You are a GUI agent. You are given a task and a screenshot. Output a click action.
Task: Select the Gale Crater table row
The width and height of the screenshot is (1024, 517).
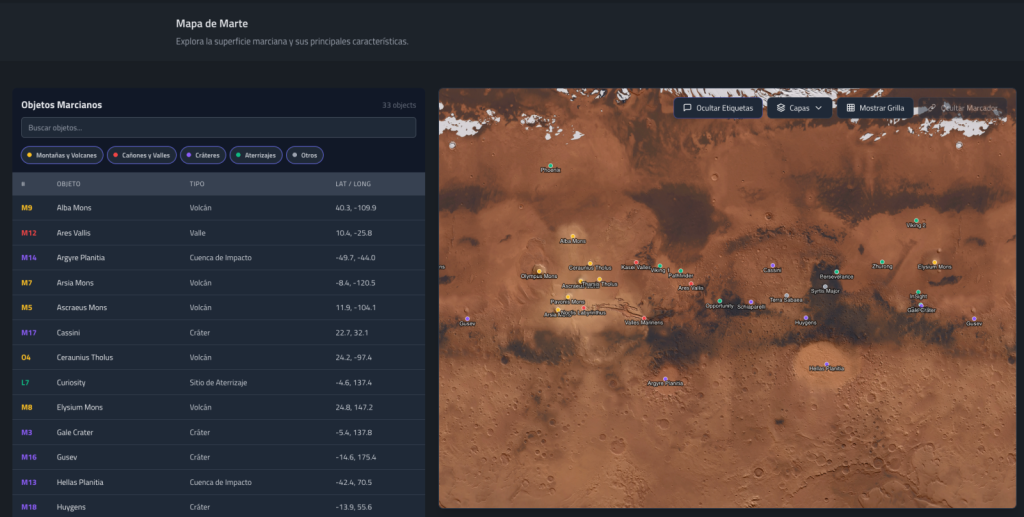tap(218, 432)
